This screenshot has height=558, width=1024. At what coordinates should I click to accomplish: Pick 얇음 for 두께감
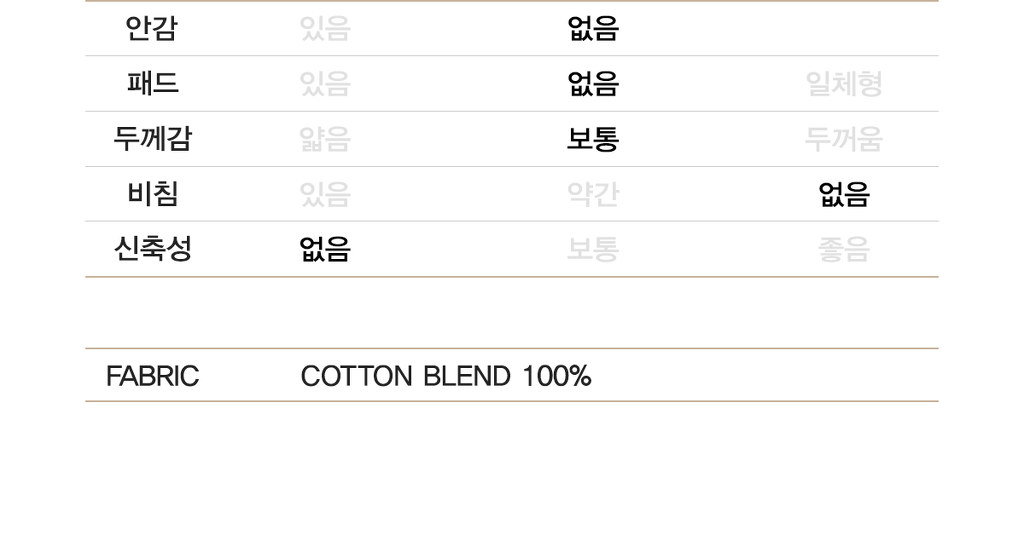325,139
